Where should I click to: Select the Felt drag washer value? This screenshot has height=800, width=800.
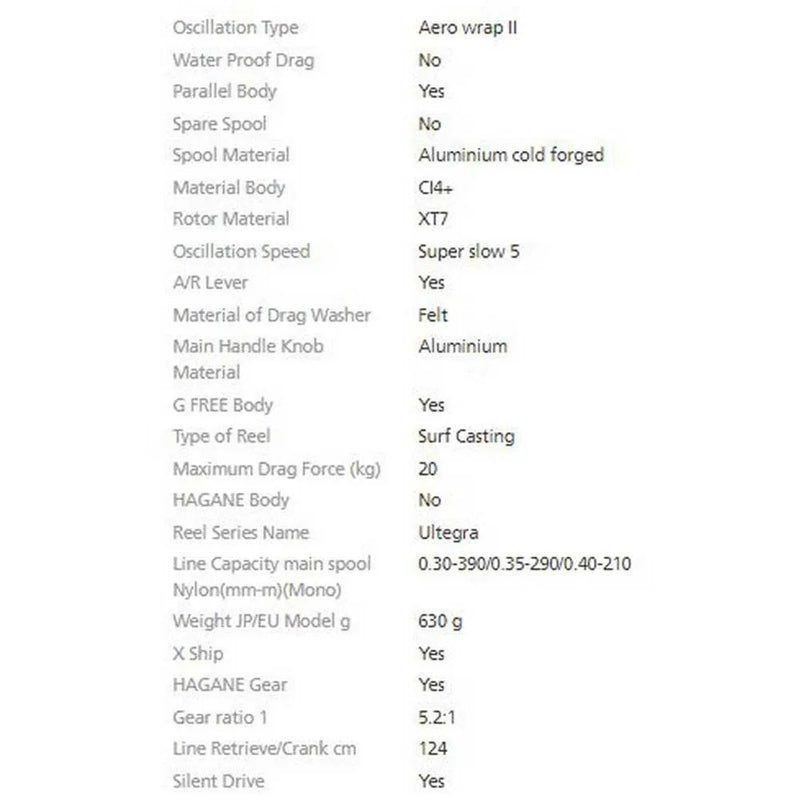point(433,315)
